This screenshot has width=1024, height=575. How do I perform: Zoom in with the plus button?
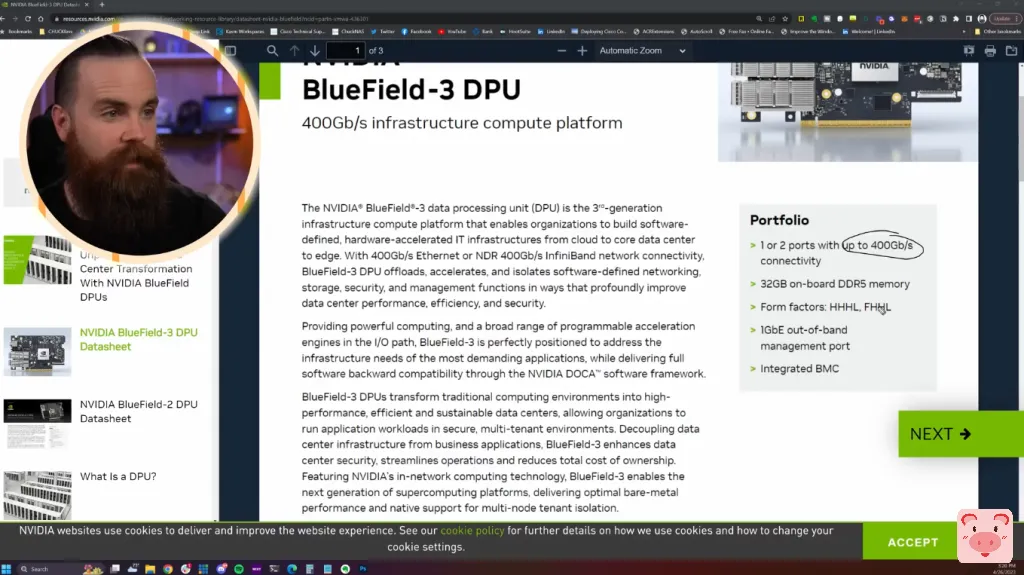pyautogui.click(x=583, y=50)
